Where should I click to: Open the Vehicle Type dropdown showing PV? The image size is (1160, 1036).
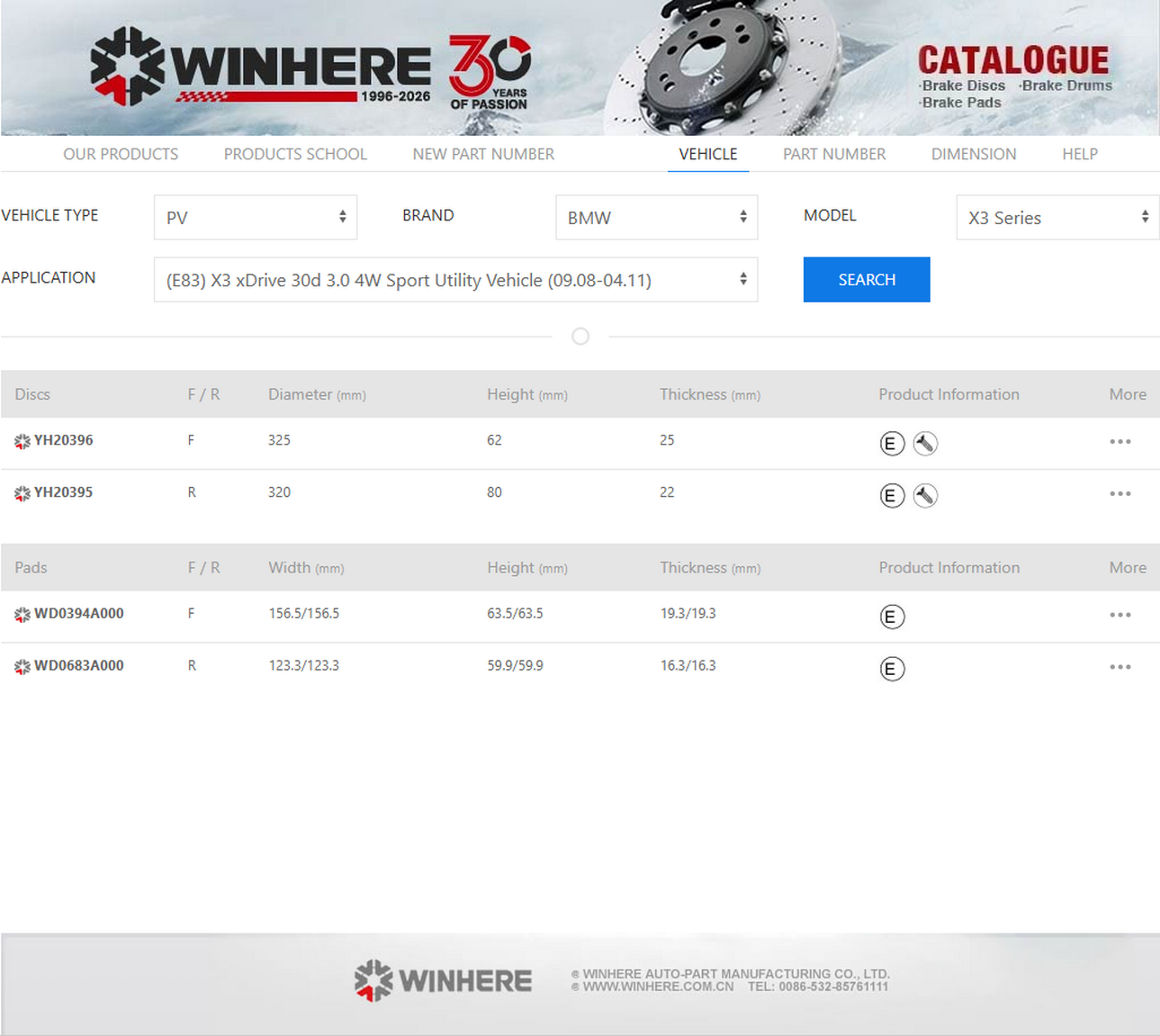click(256, 217)
